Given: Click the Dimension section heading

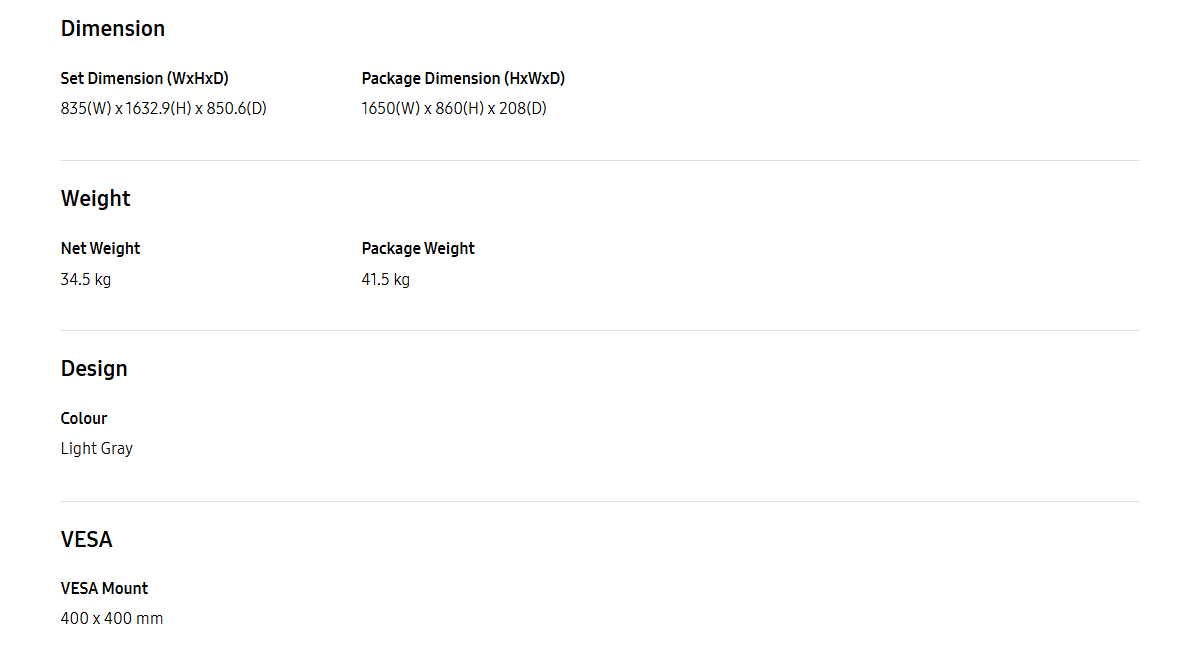Looking at the screenshot, I should (113, 29).
